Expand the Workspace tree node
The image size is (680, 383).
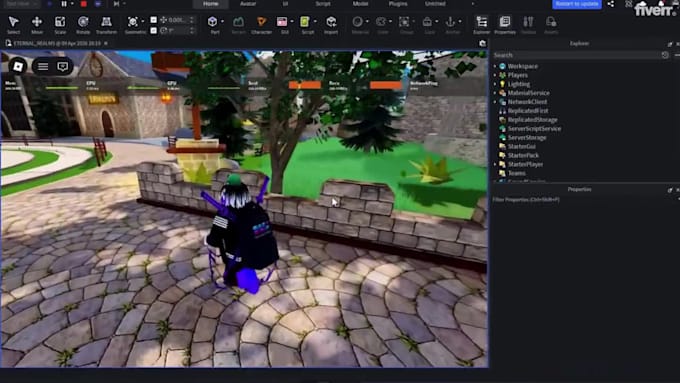tap(495, 66)
